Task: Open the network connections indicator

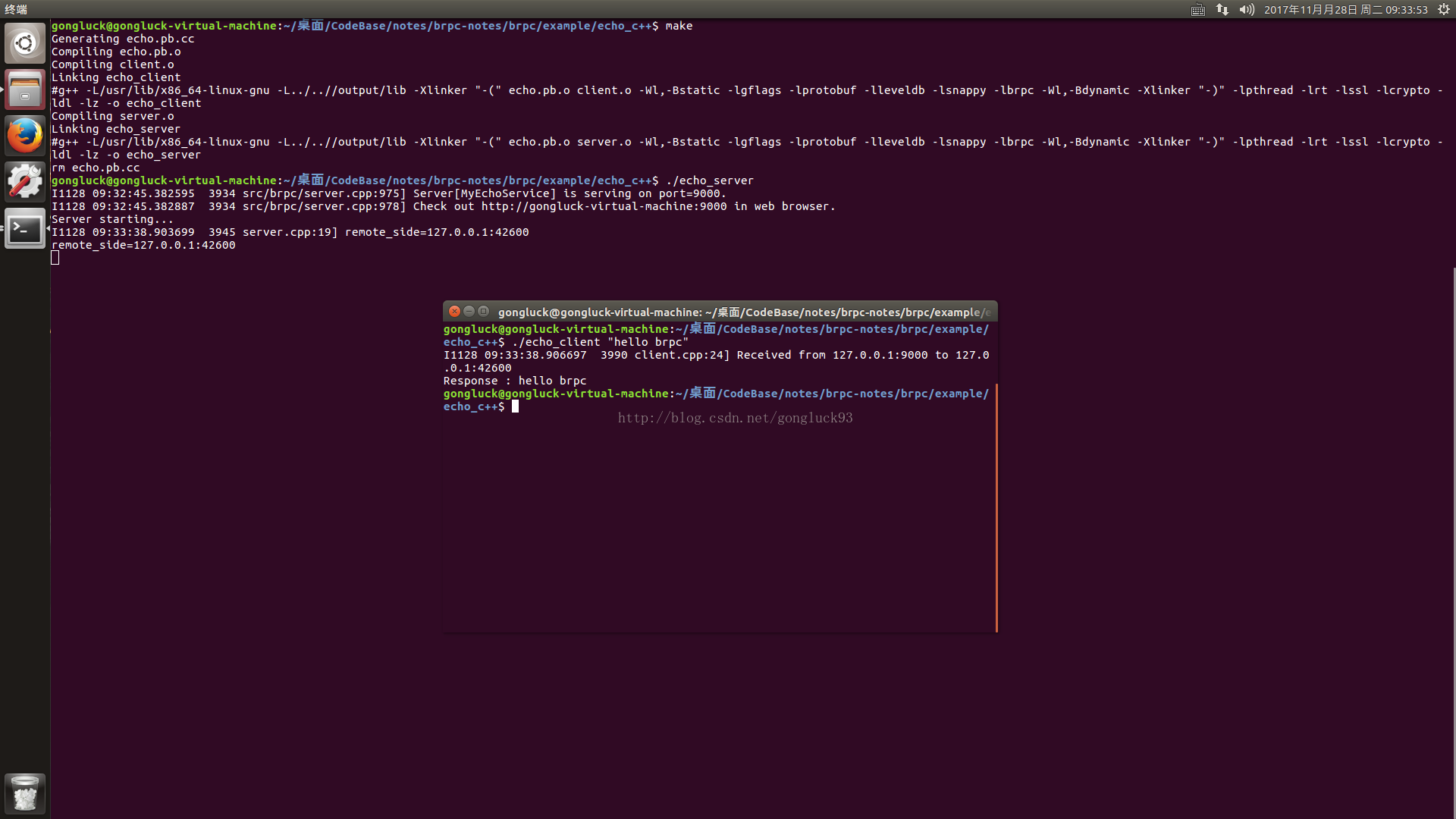Action: pos(1222,10)
